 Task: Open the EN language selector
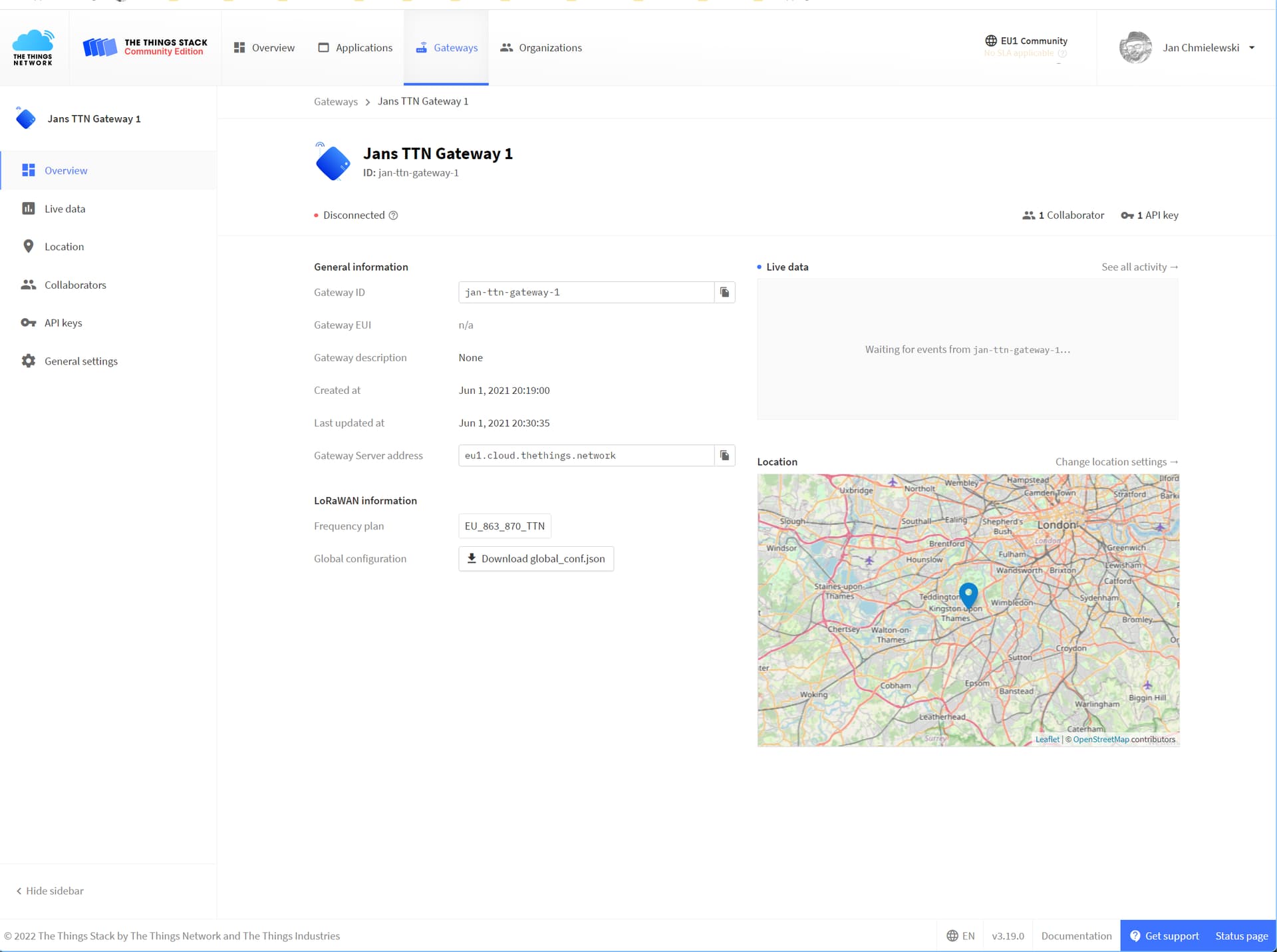click(960, 936)
